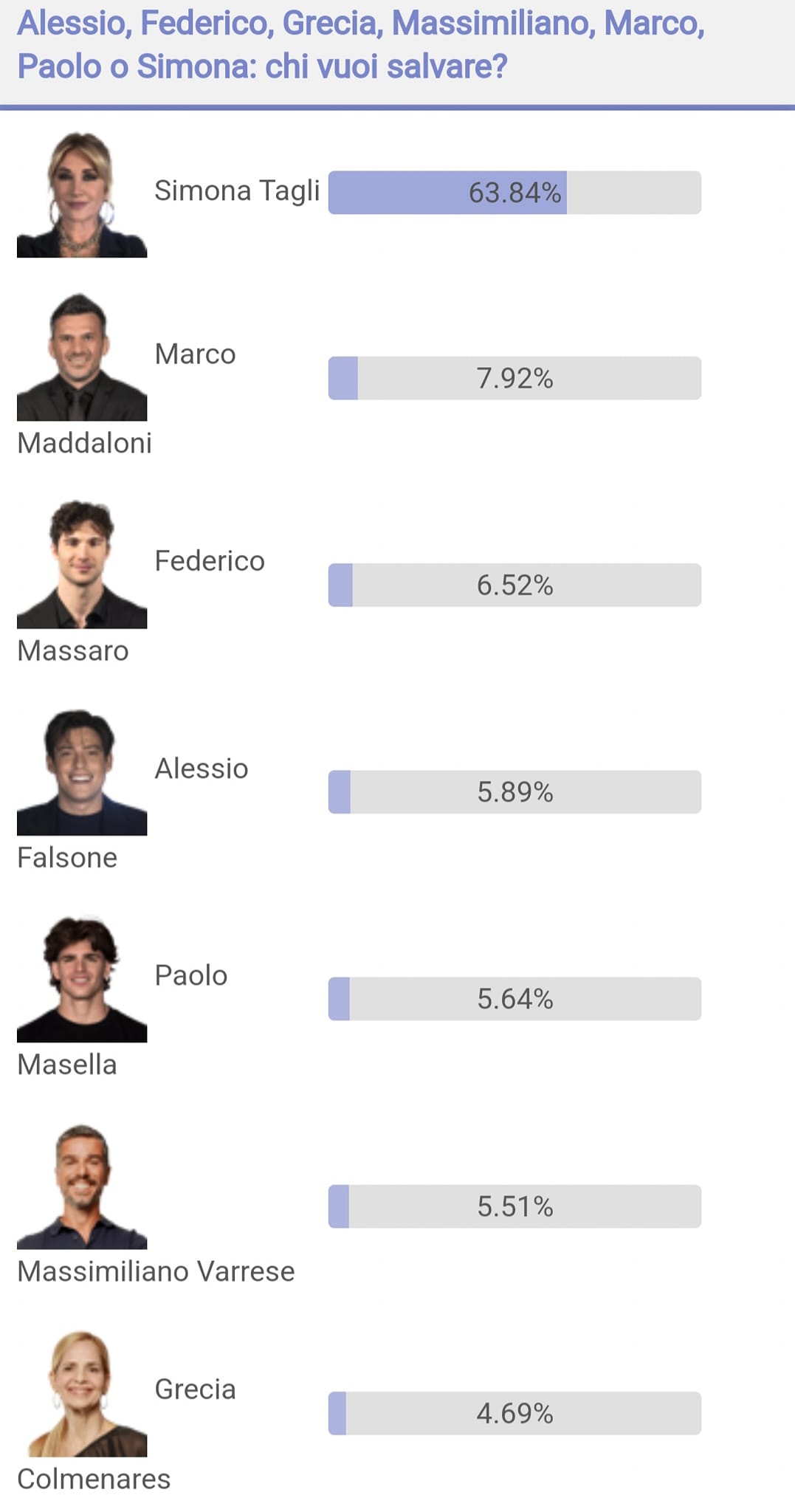Select the 5.51% vote bar
The height and width of the screenshot is (1512, 795).
pos(514,1206)
